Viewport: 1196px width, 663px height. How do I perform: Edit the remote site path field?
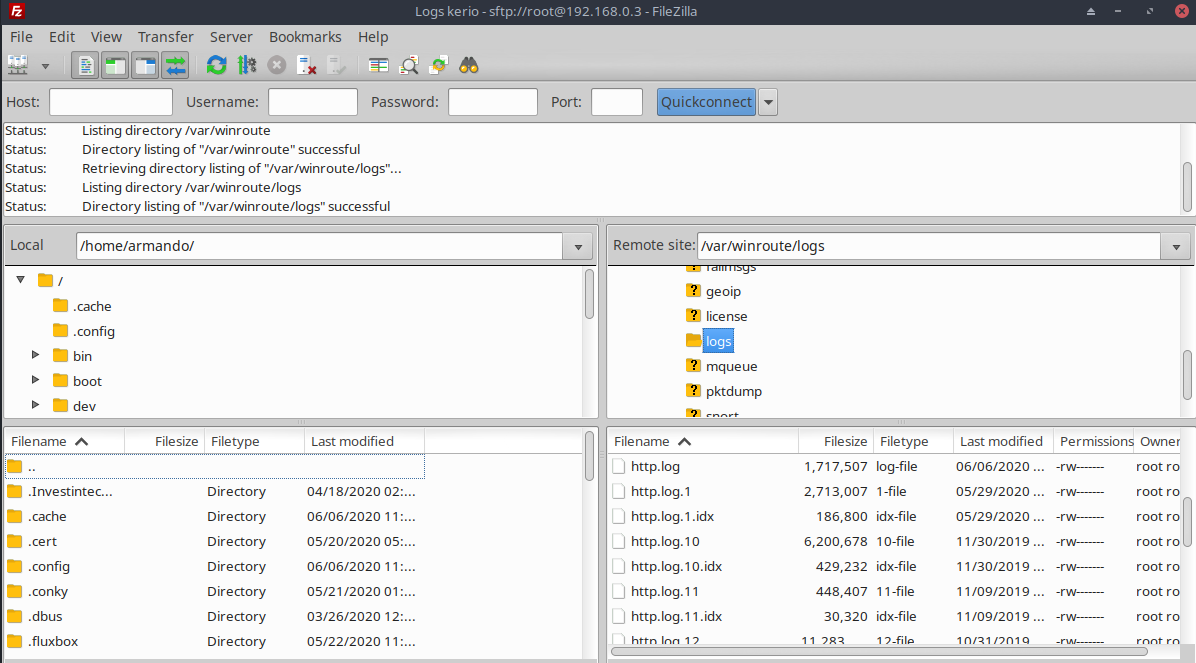coord(930,246)
